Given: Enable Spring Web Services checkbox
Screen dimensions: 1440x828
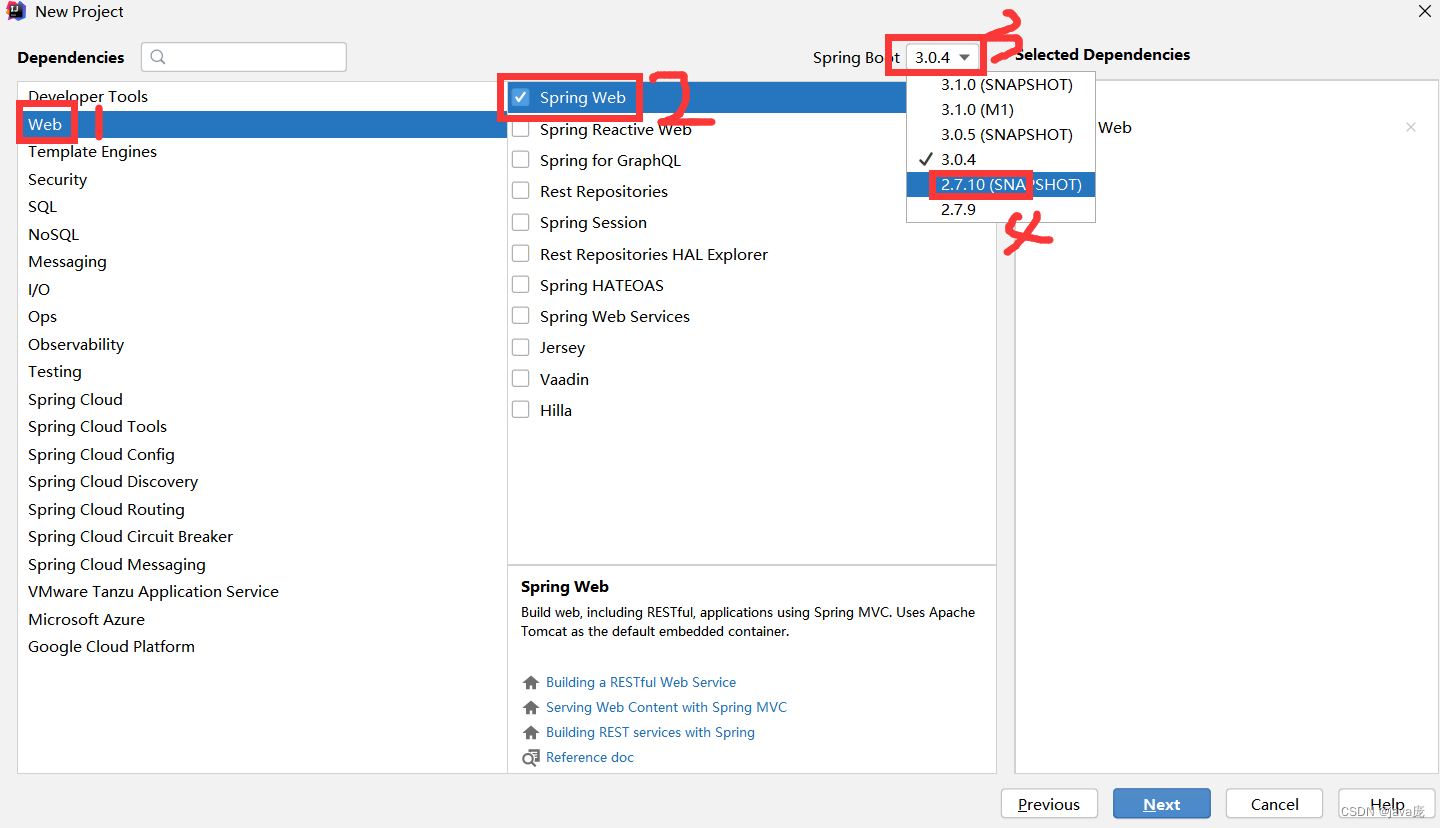Looking at the screenshot, I should 520,316.
